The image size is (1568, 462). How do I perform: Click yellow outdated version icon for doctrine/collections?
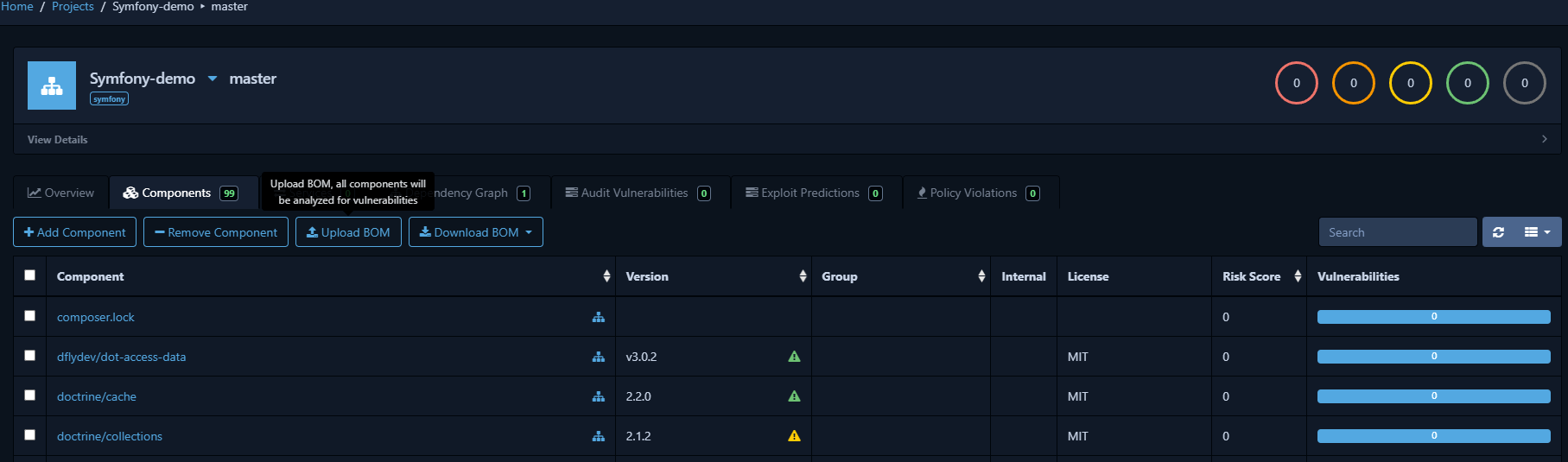pyautogui.click(x=794, y=436)
